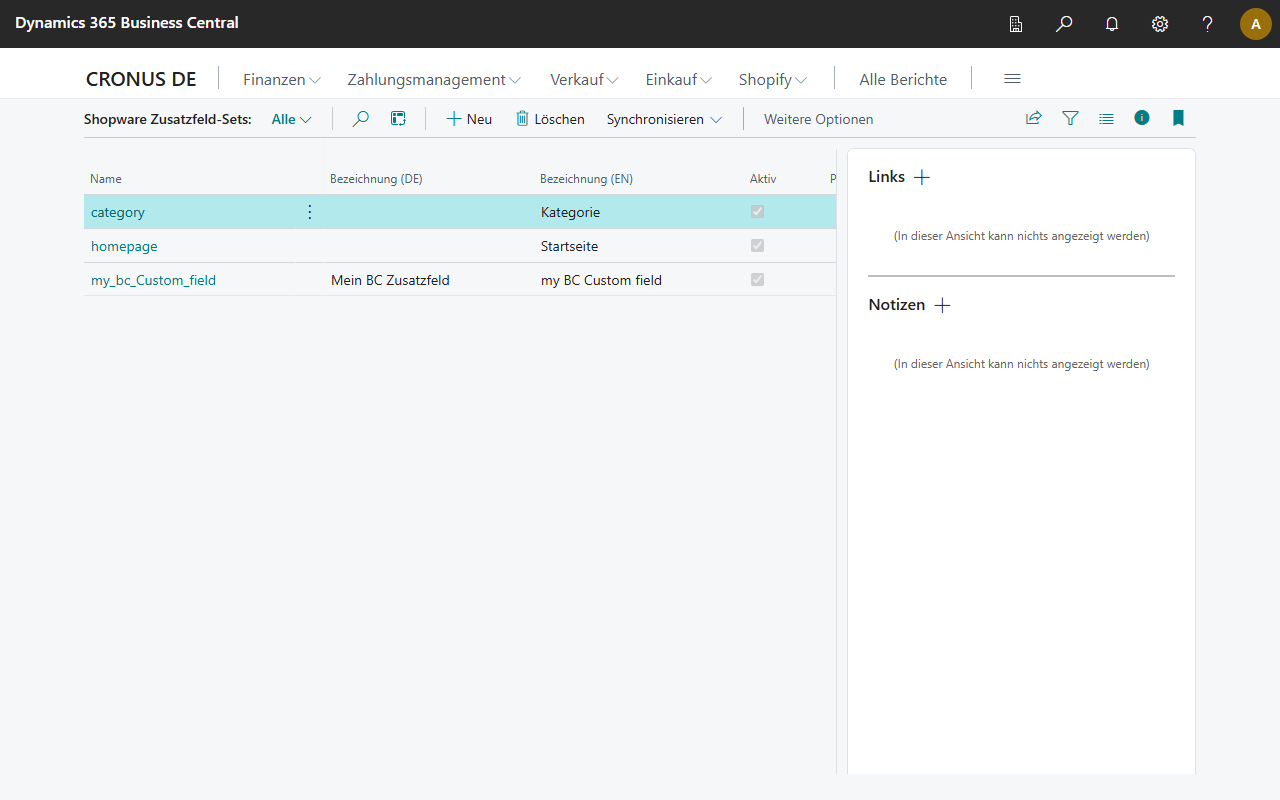Open the Shopify navigation menu

pyautogui.click(x=772, y=79)
